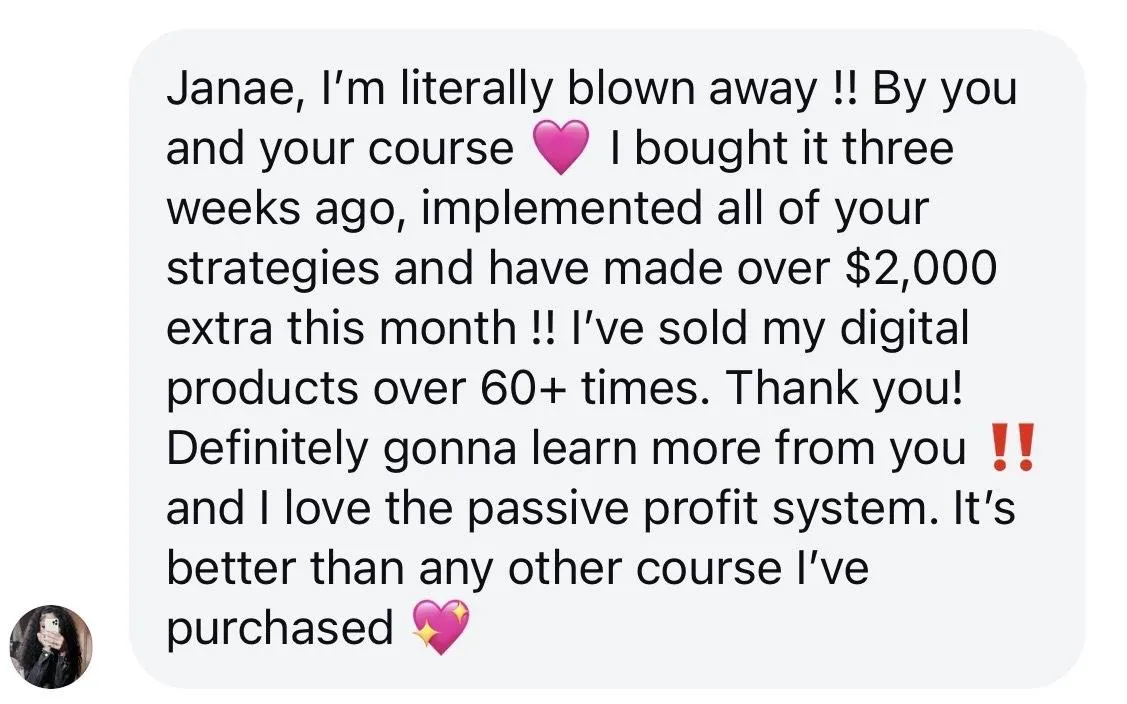Screen dimensions: 1127x704
Task: Open the sender's profile picture
Action: (50, 646)
